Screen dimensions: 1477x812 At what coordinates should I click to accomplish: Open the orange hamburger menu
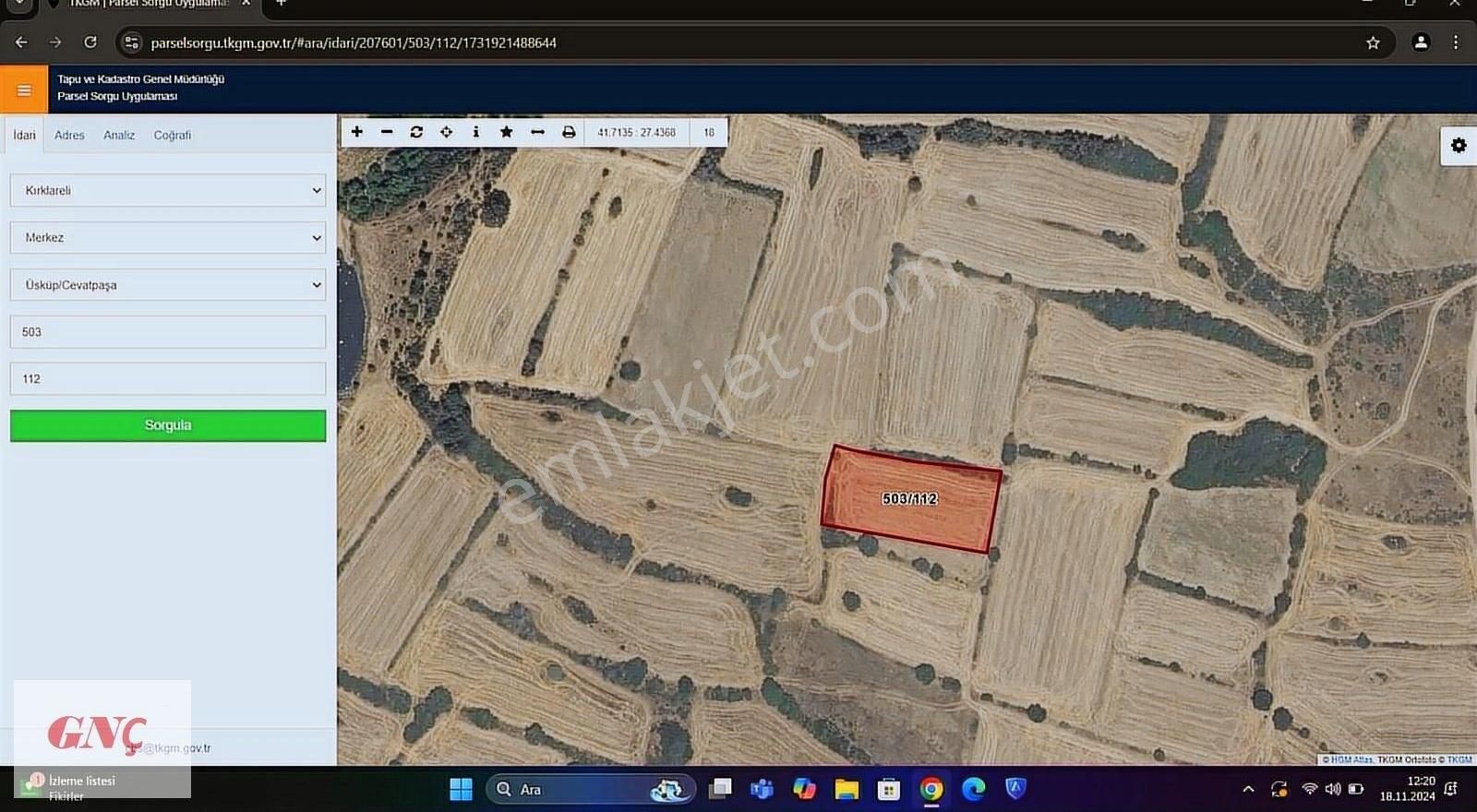click(24, 90)
